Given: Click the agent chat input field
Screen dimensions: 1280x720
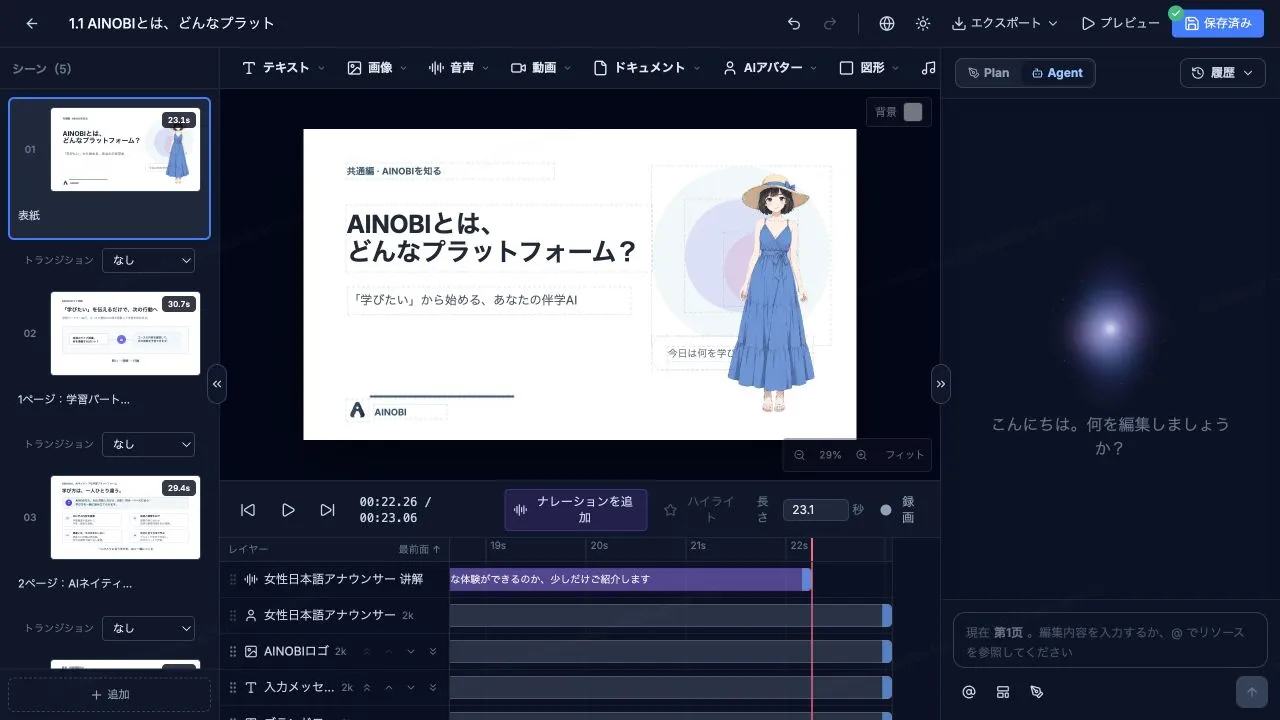Looking at the screenshot, I should (1110, 641).
